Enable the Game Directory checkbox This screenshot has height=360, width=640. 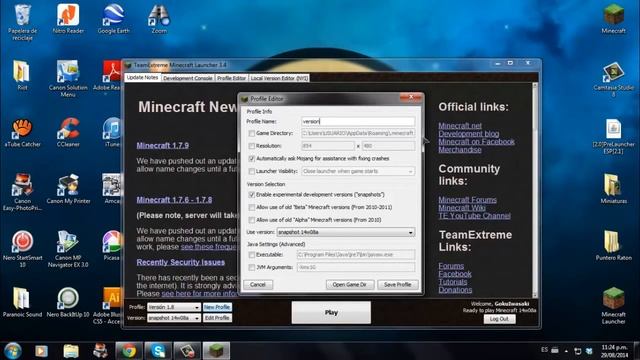(252, 133)
